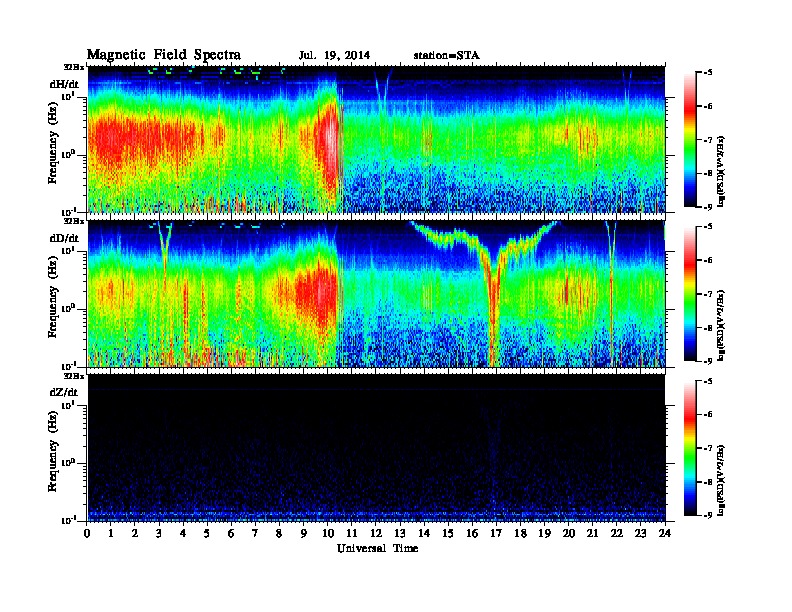Click hour '24' on Universal Time axis
The image size is (792, 612).
pyautogui.click(x=665, y=533)
